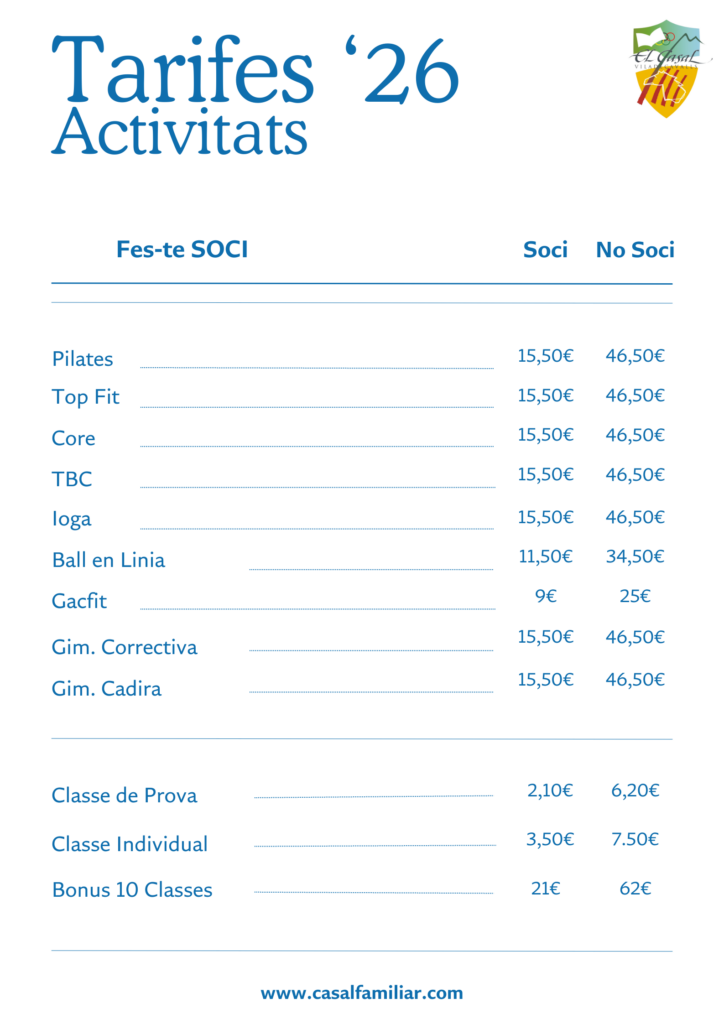Select the Classe Individual label
The height and width of the screenshot is (1024, 724).
click(x=130, y=844)
